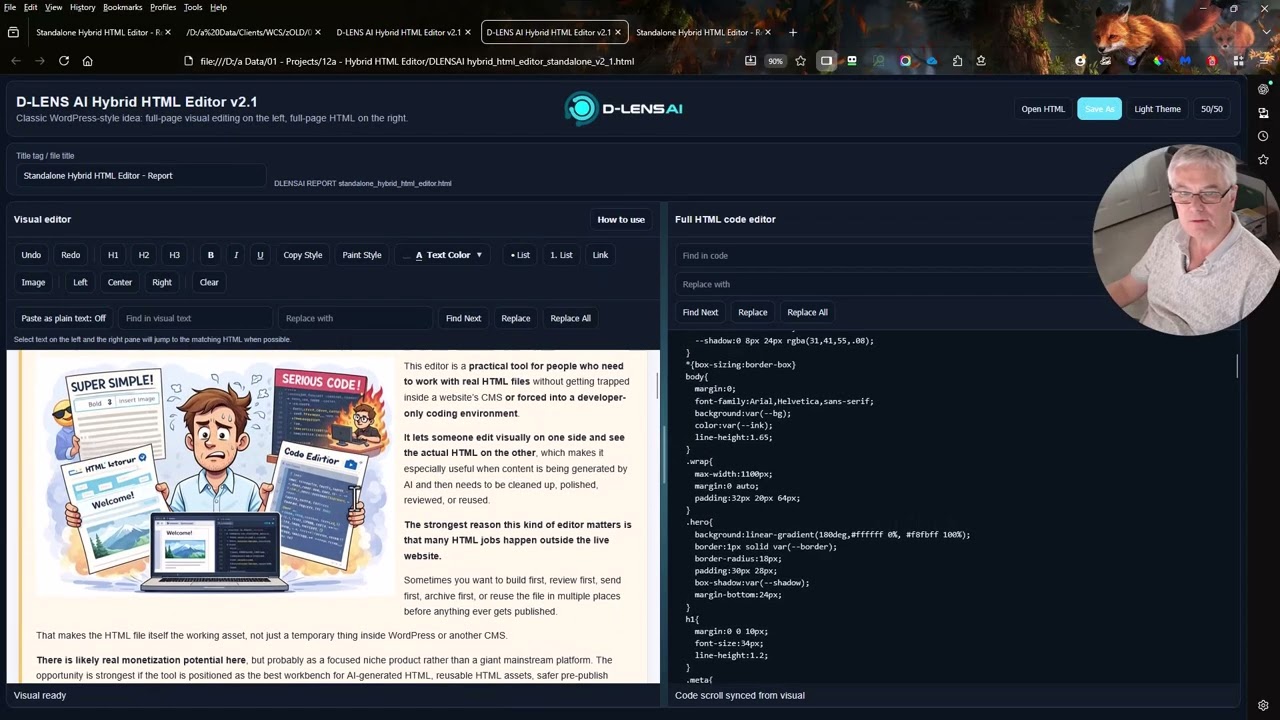Open the browser extensions puzzle icon

point(957,61)
